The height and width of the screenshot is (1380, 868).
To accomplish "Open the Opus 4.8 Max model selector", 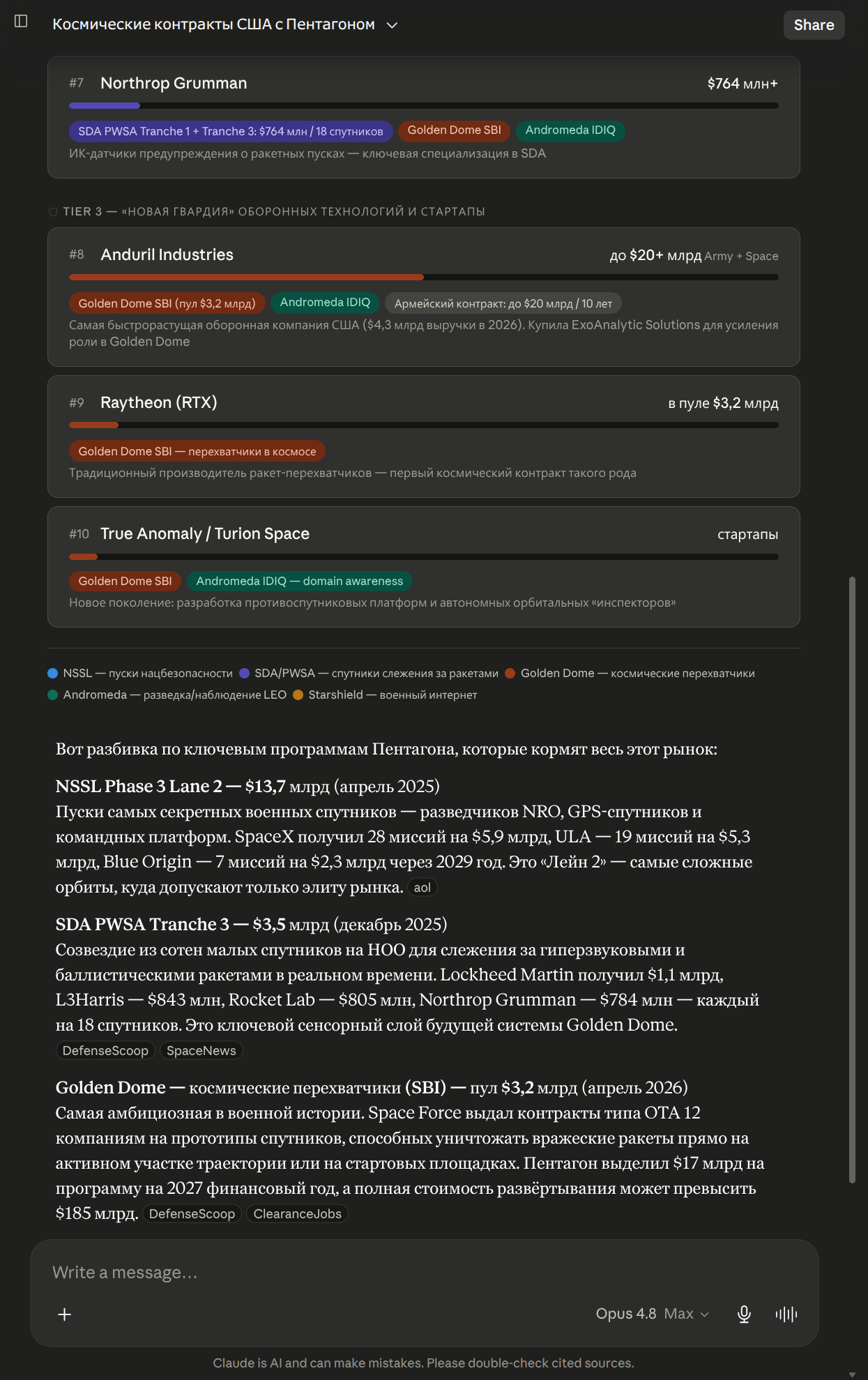I will tap(652, 1314).
